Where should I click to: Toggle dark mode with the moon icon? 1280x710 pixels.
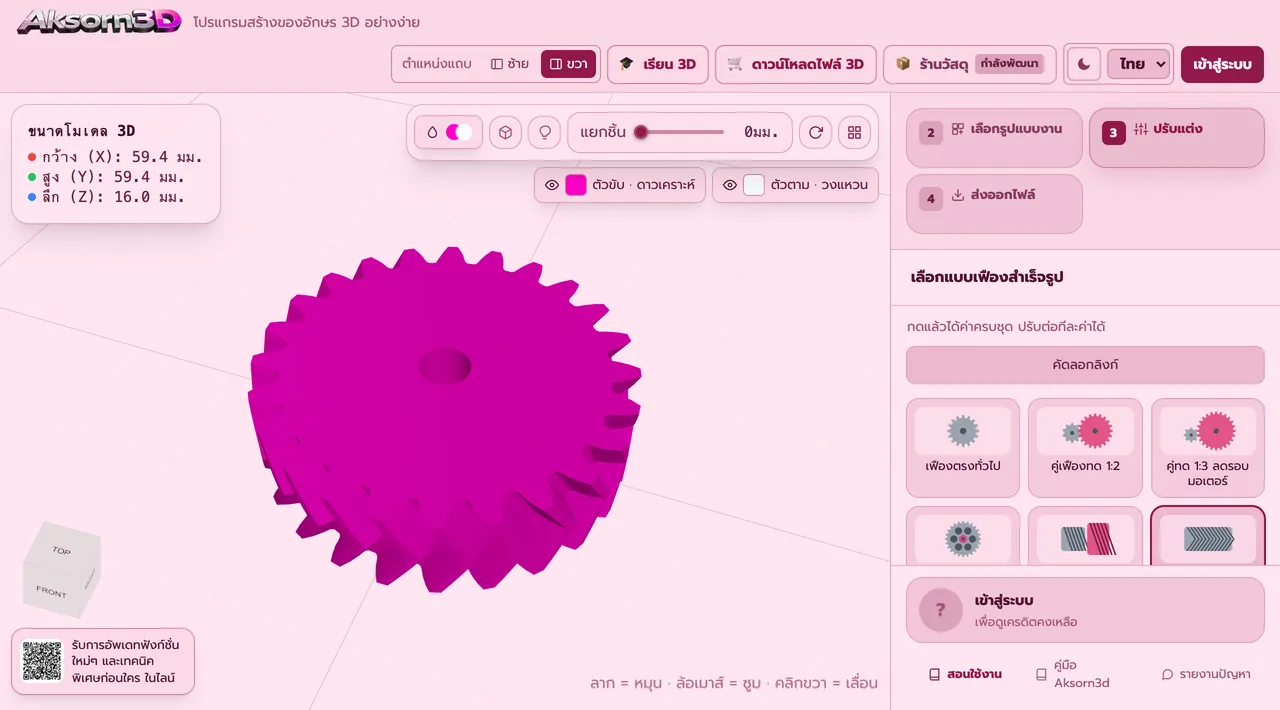(x=1084, y=64)
